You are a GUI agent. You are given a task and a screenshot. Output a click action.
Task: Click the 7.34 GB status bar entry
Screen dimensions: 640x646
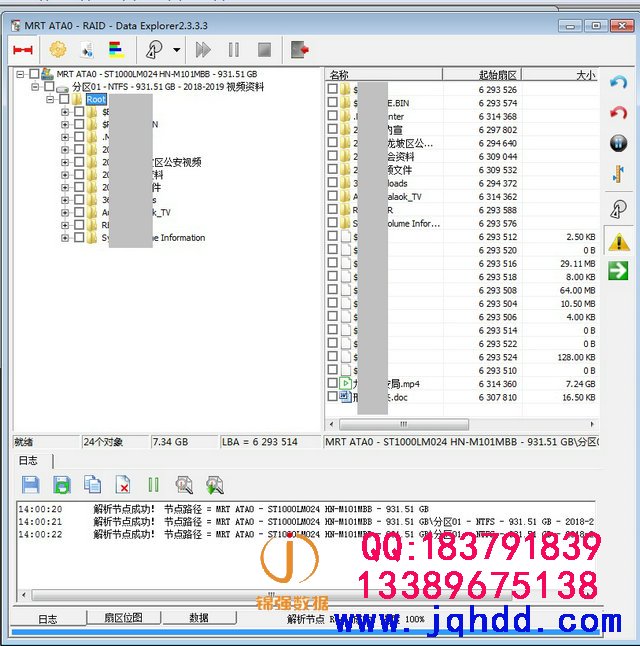pyautogui.click(x=184, y=442)
